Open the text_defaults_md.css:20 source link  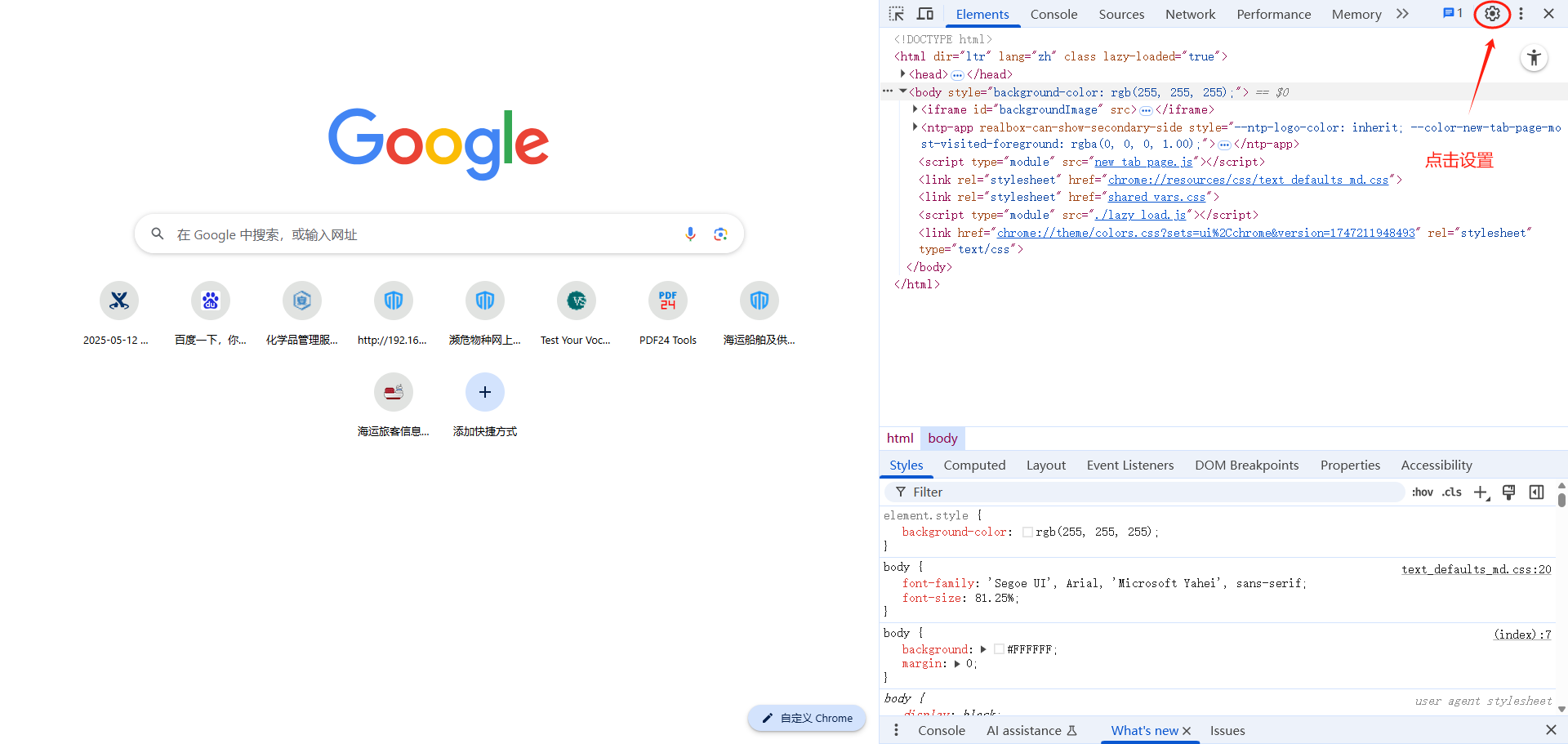coord(1477,569)
